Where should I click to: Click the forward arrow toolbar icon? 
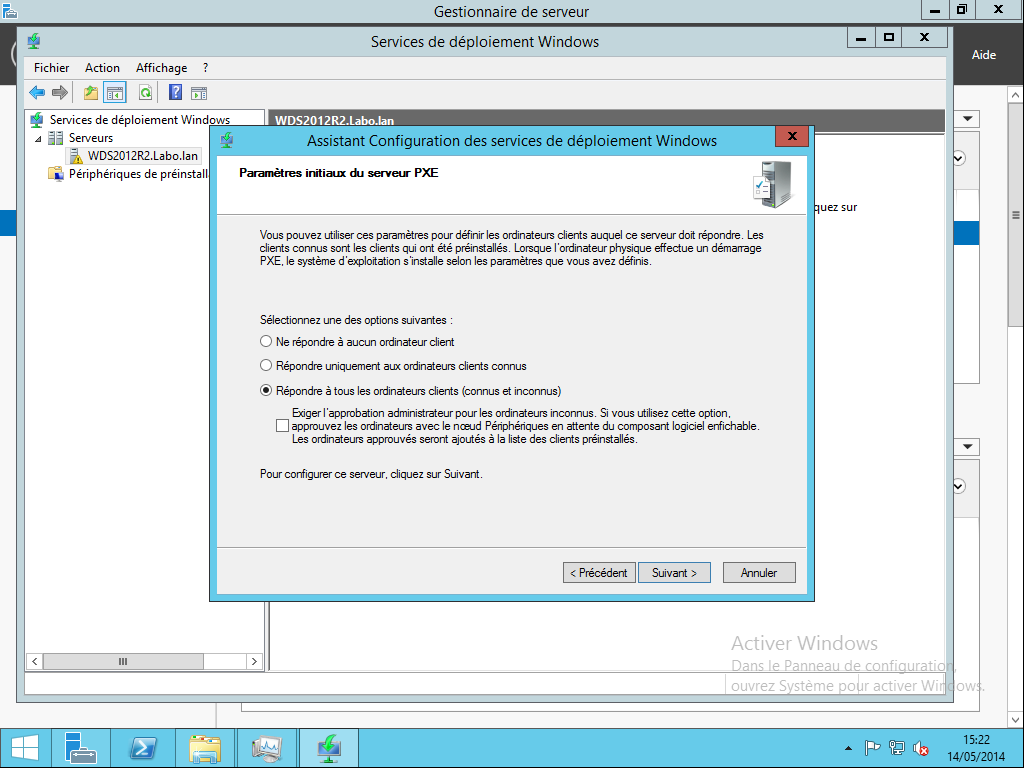coord(59,93)
